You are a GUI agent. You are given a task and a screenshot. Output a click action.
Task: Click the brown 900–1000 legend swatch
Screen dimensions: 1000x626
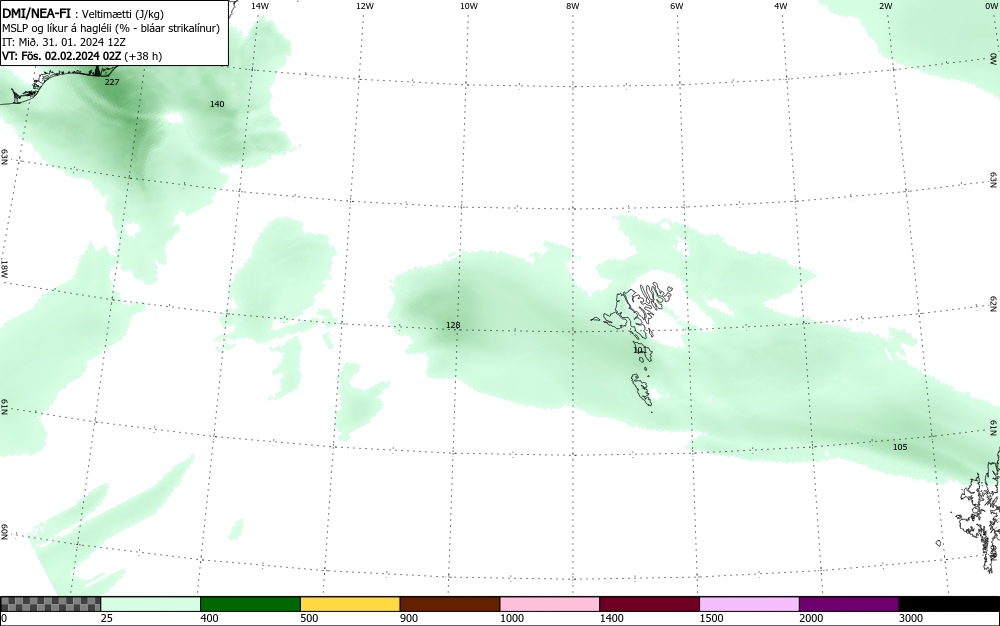click(x=450, y=604)
